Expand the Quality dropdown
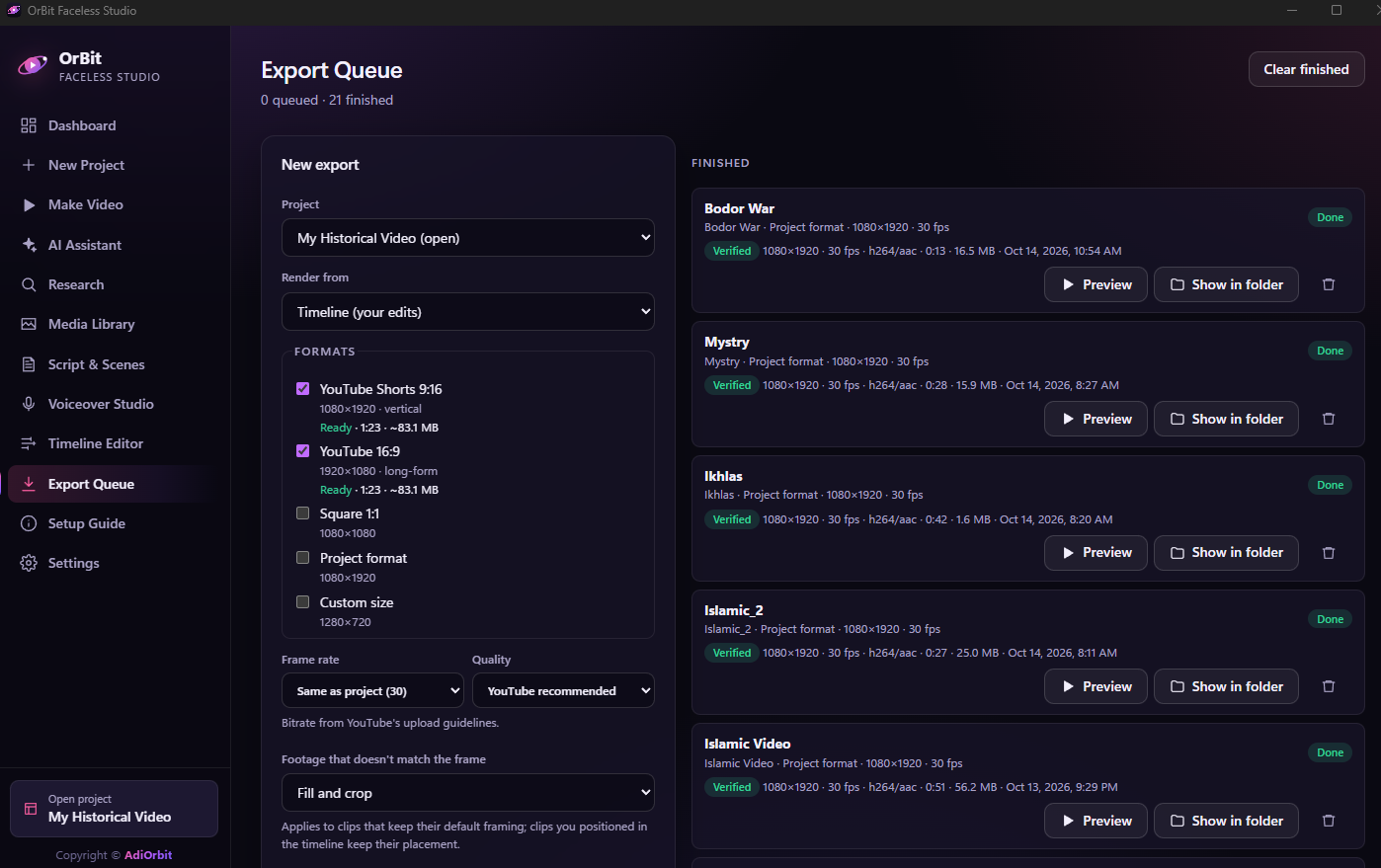The height and width of the screenshot is (868, 1381). 563,691
